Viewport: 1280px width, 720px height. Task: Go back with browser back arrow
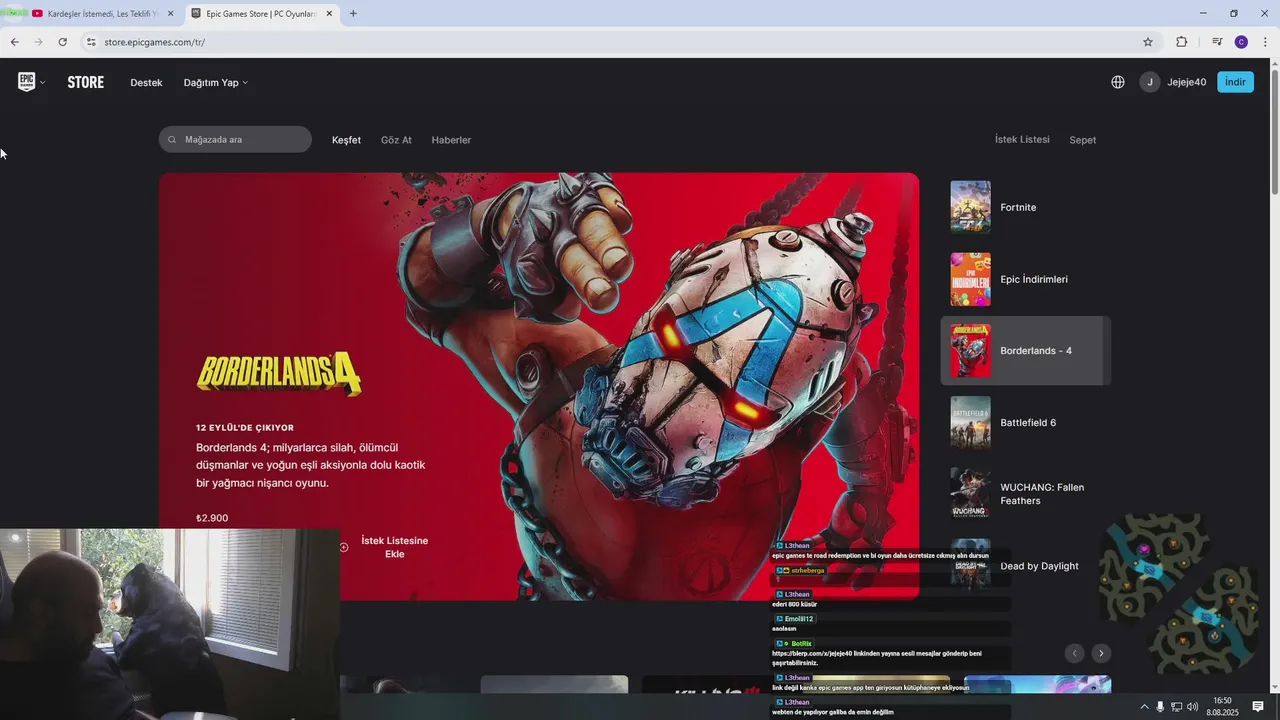click(x=14, y=42)
